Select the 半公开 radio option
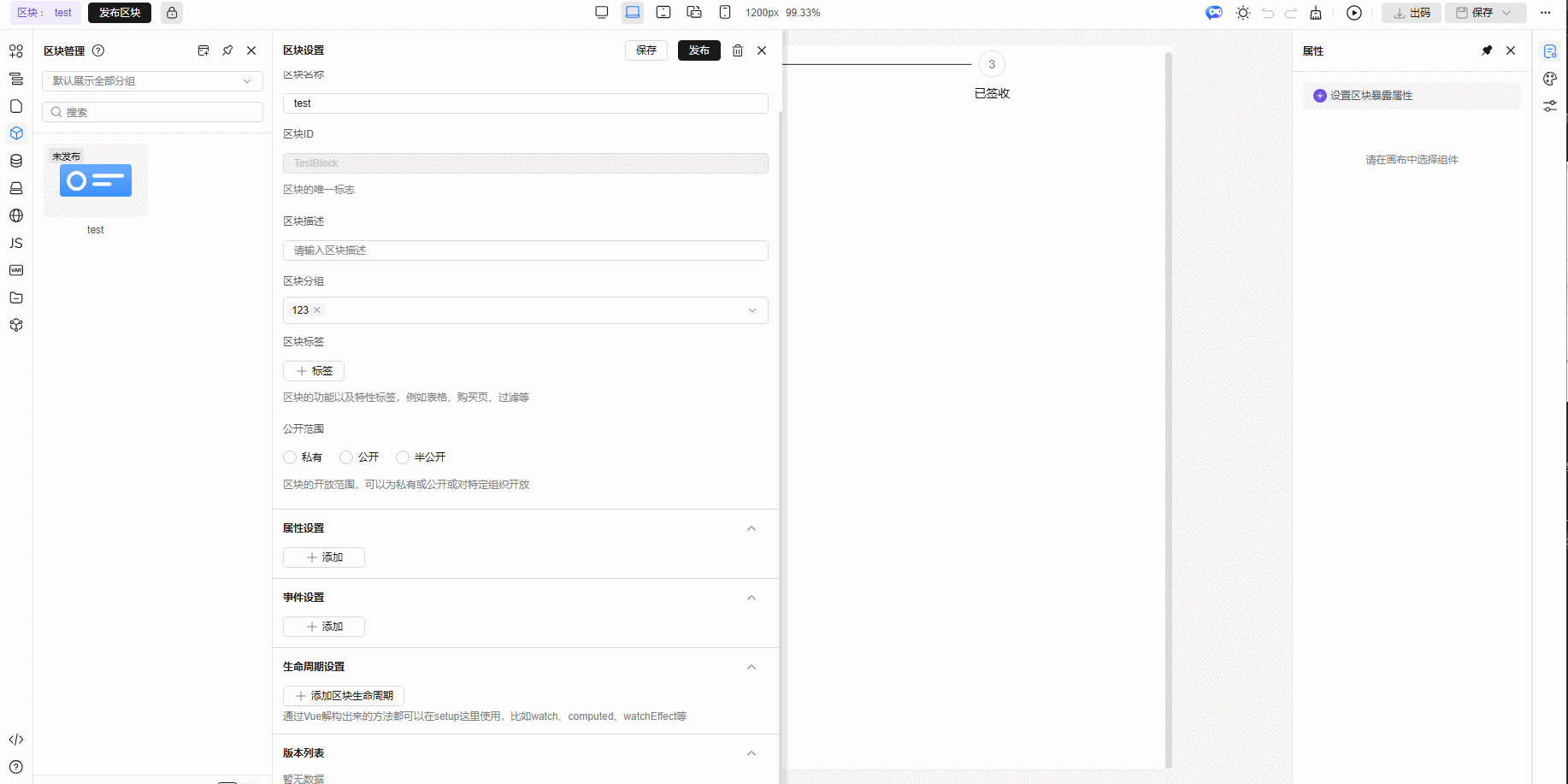Viewport: 1568px width, 784px height. coord(403,457)
